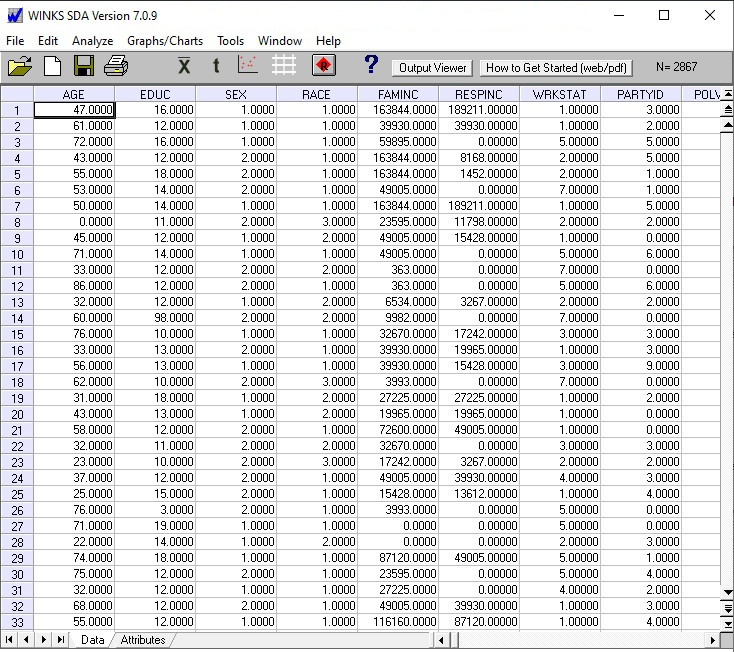
Task: Select the AGE column header
Action: click(x=74, y=94)
